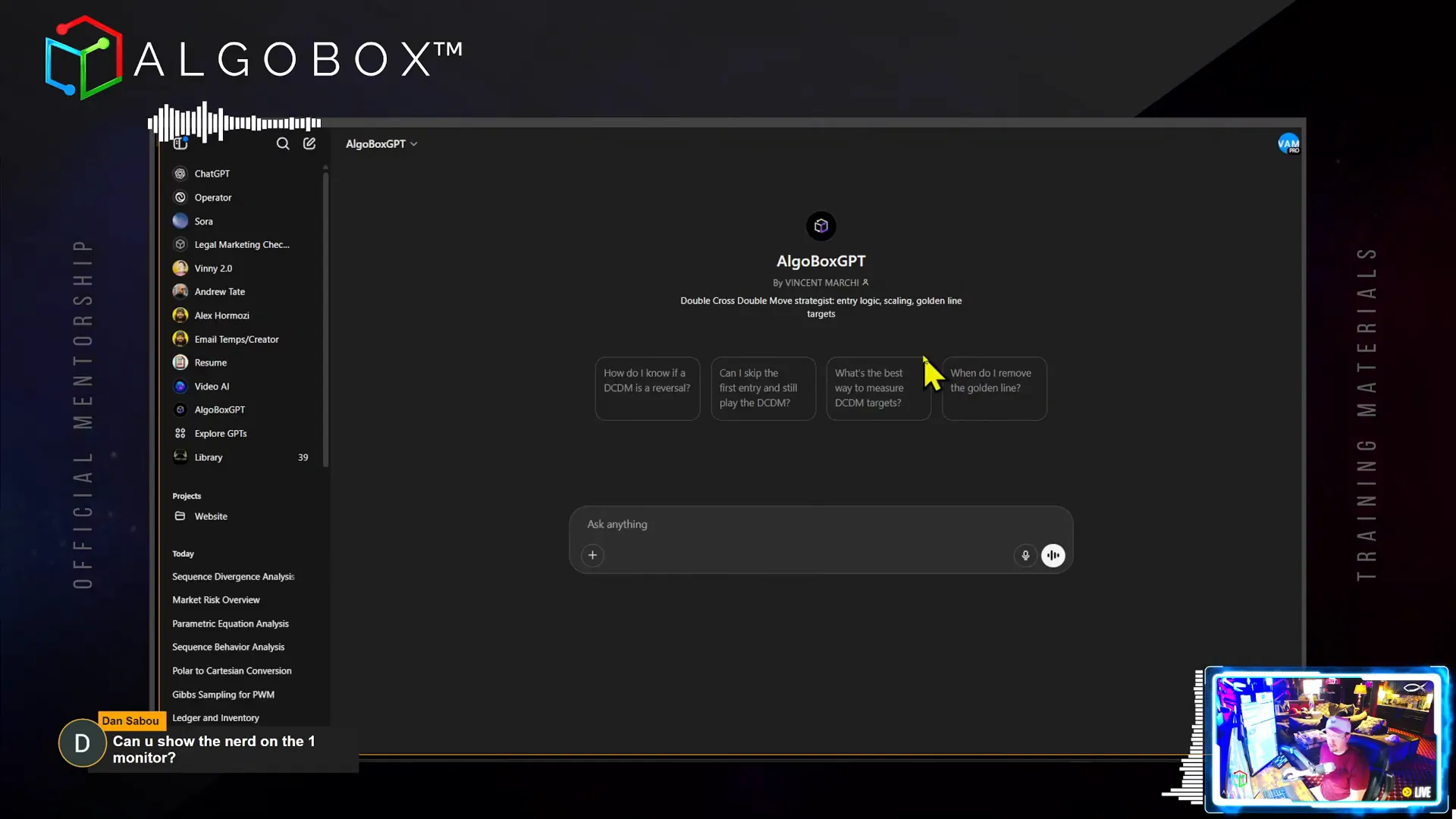Open the VAM profile avatar

1288,143
